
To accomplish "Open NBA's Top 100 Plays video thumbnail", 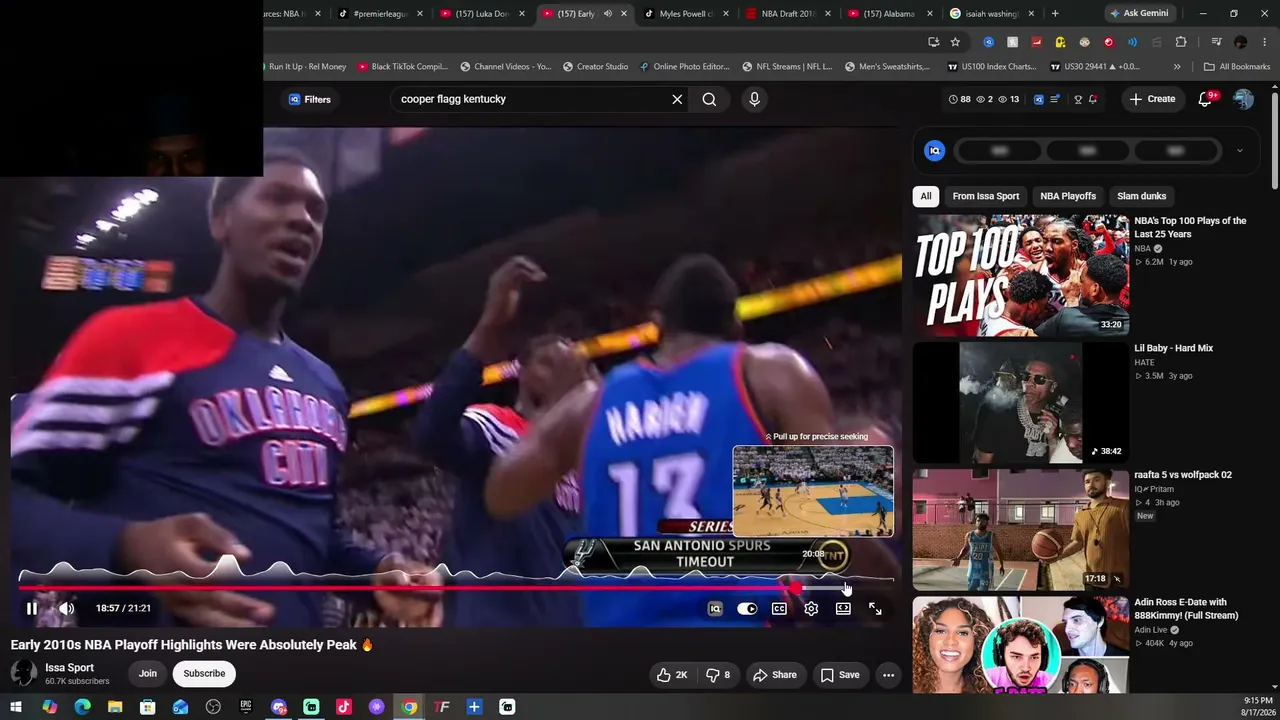I will (x=1021, y=274).
